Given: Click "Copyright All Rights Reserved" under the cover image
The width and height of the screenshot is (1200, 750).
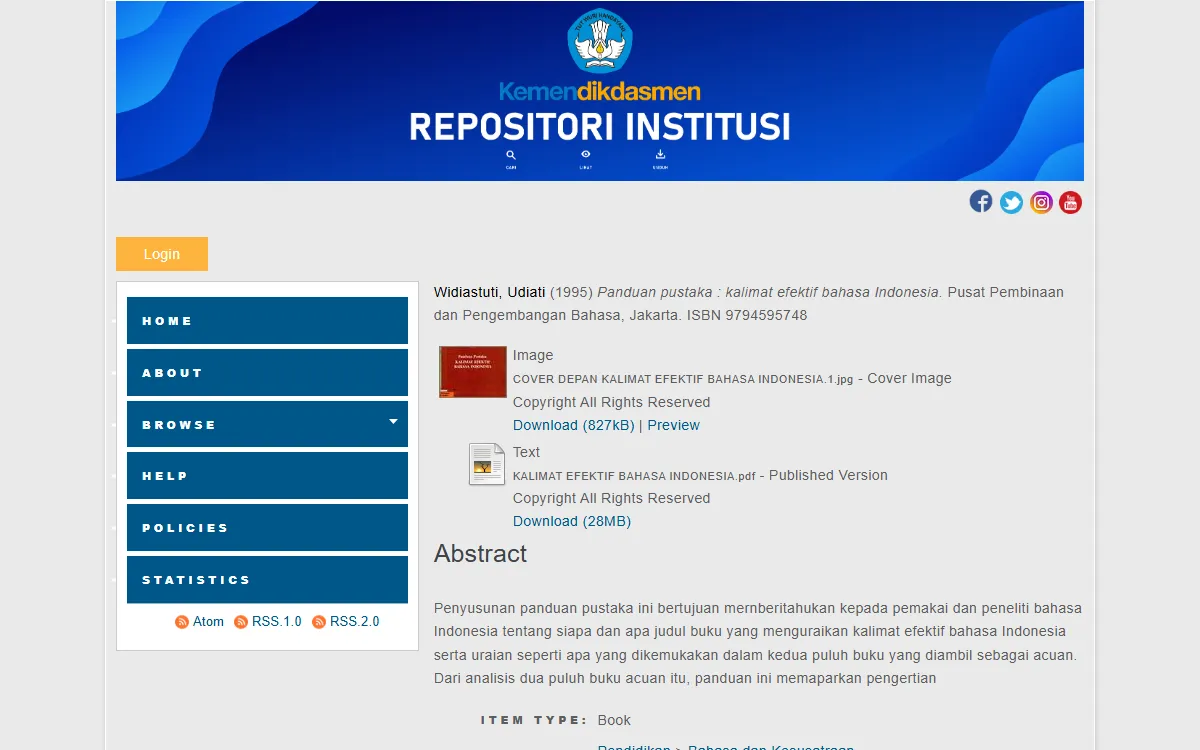Looking at the screenshot, I should pos(612,402).
